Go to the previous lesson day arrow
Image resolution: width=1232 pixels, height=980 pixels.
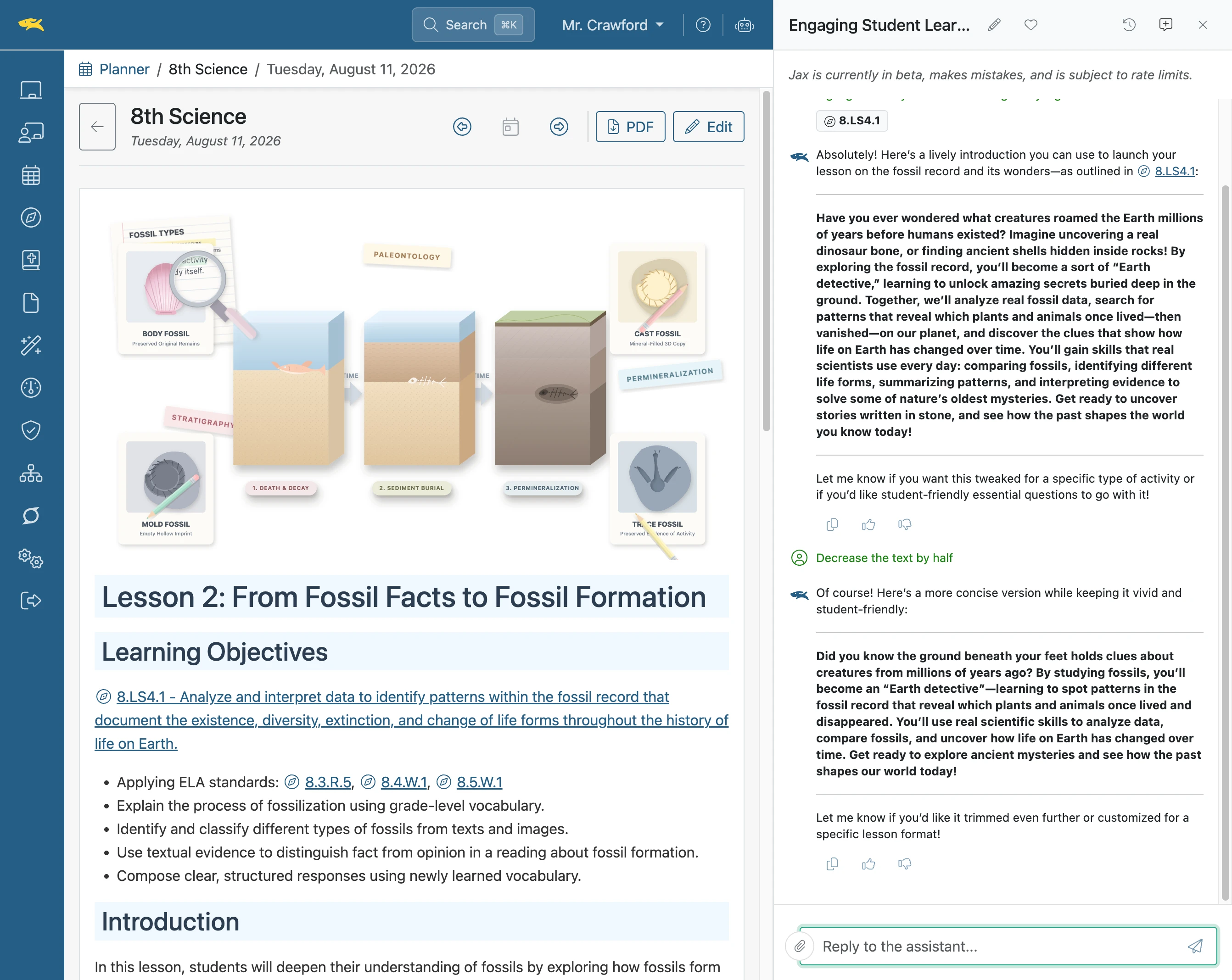coord(462,126)
